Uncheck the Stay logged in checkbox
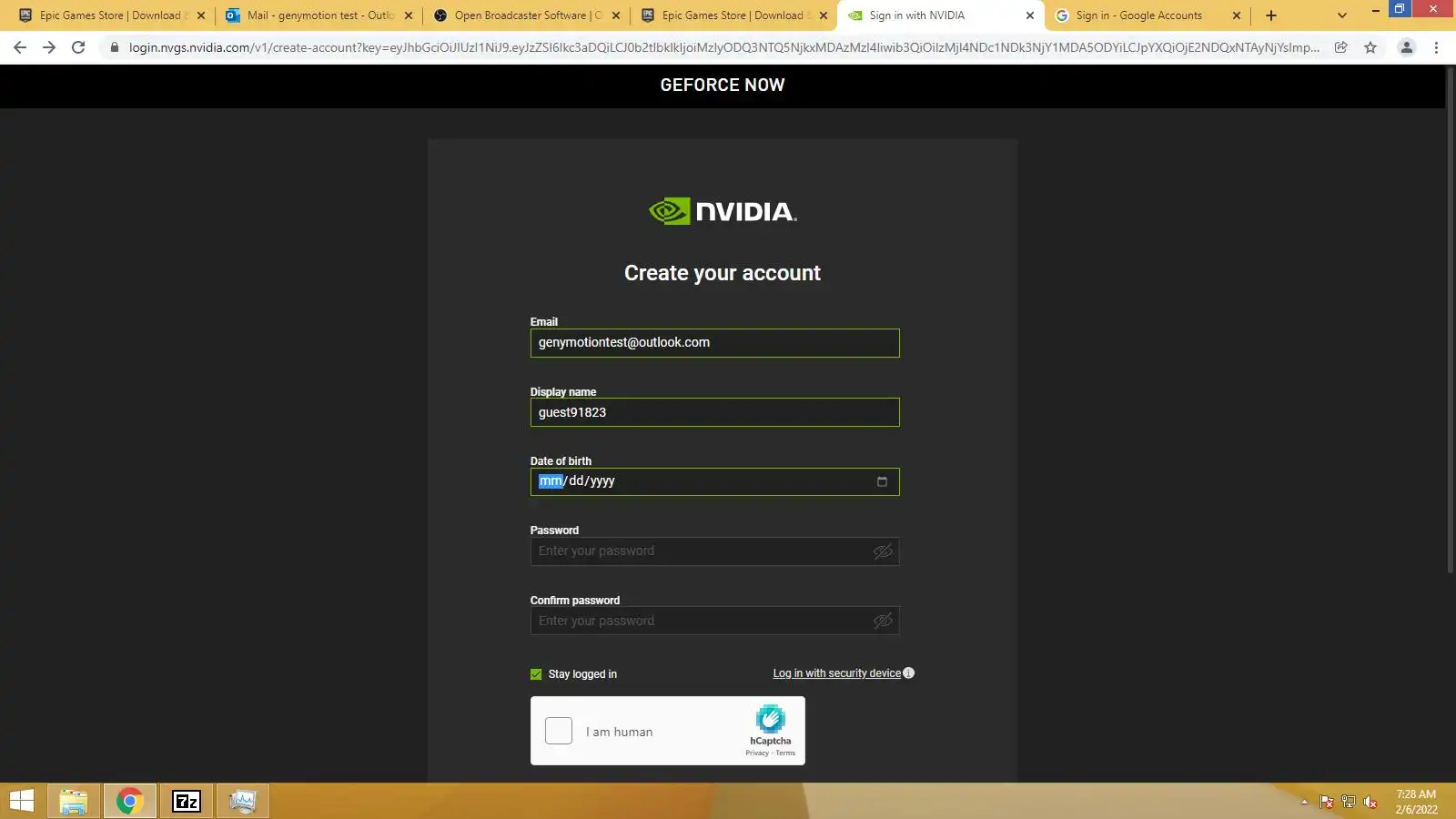 point(536,674)
